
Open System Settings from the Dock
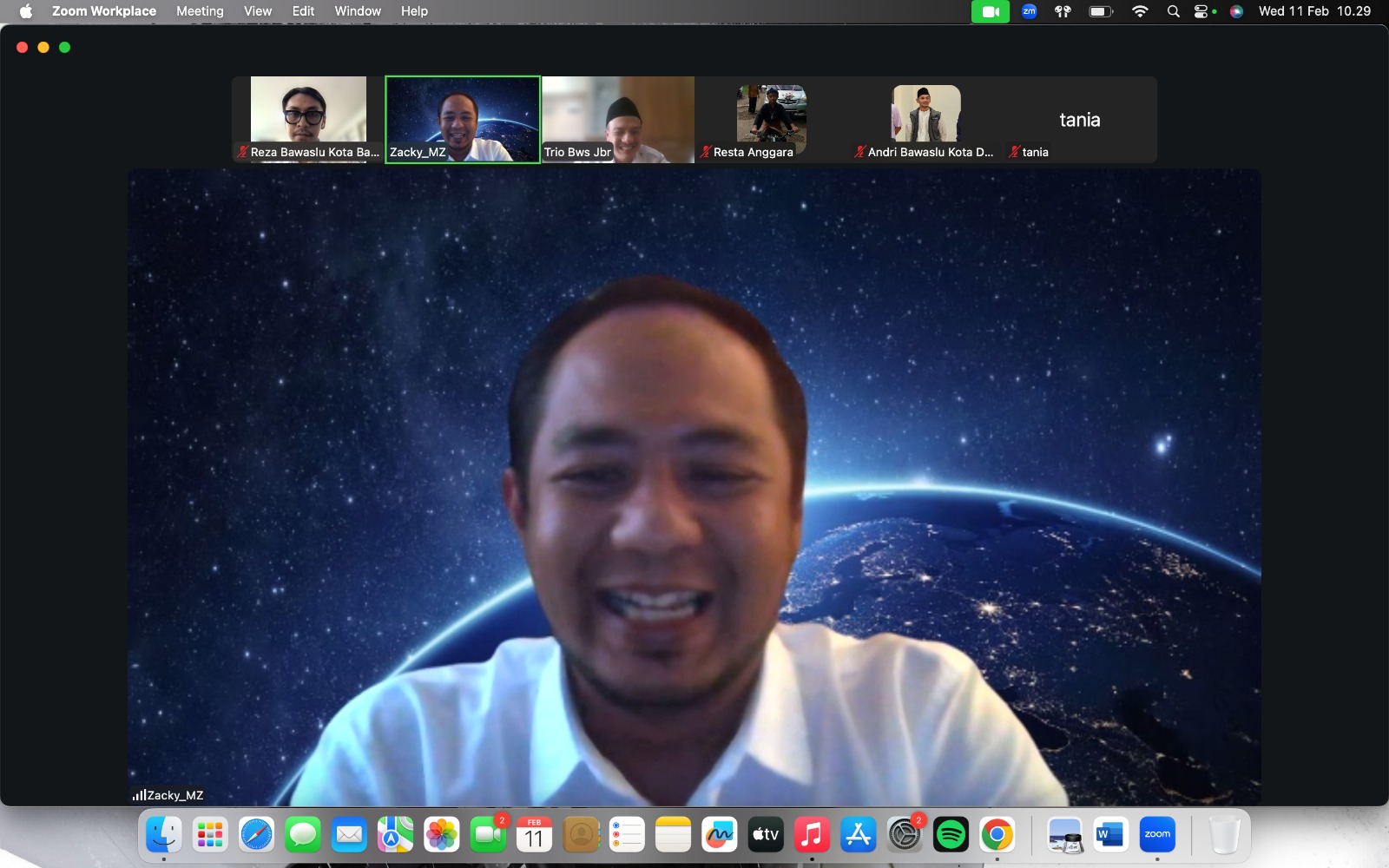(905, 835)
